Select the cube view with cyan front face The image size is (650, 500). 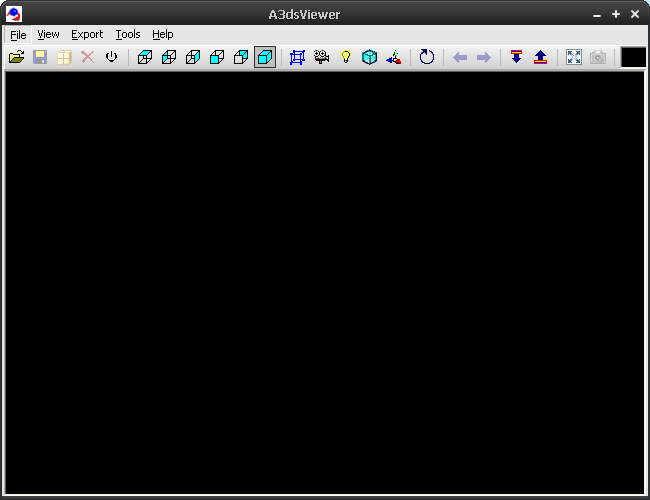pos(217,57)
